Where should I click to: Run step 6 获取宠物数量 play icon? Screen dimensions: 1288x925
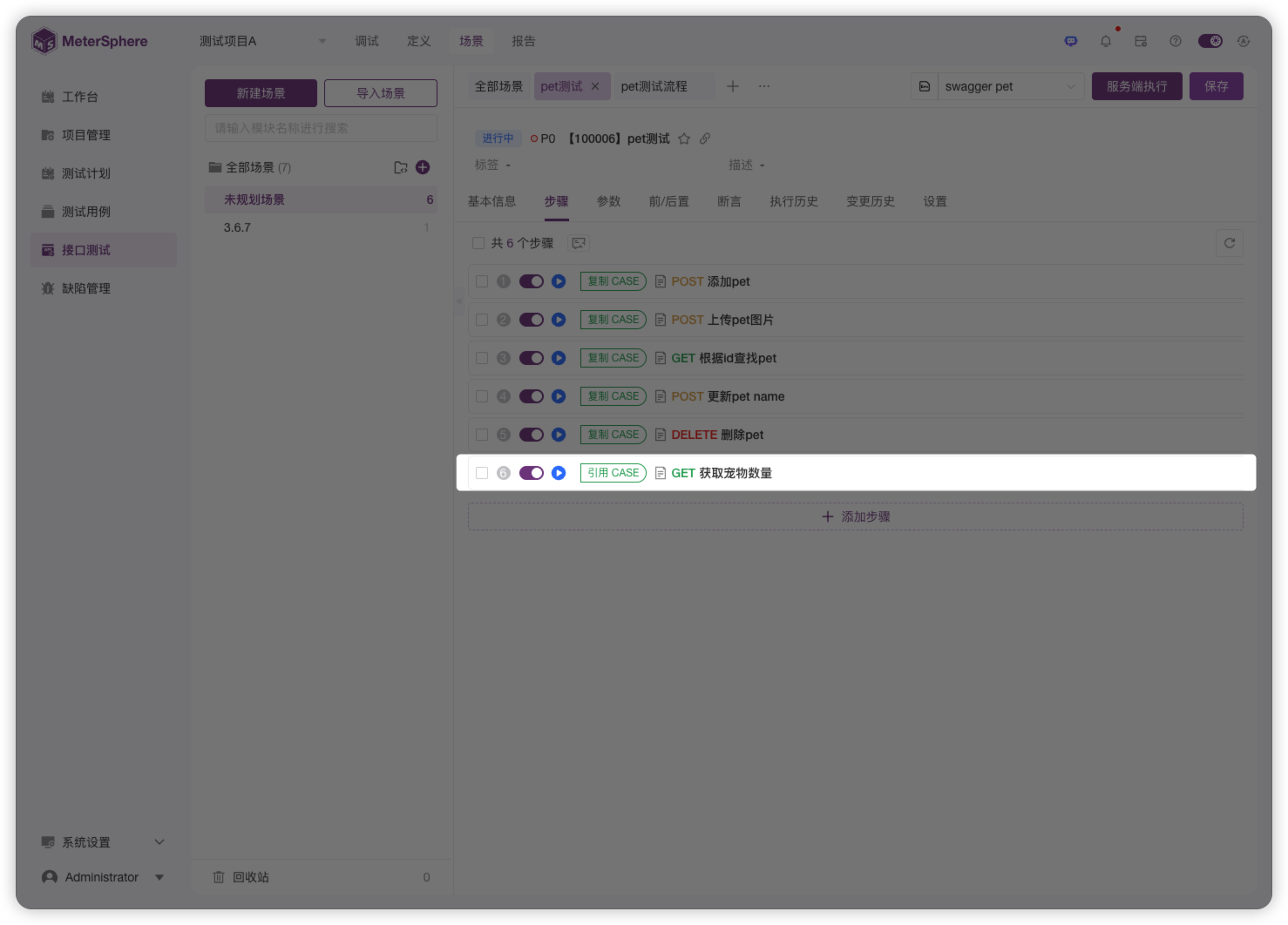click(559, 473)
